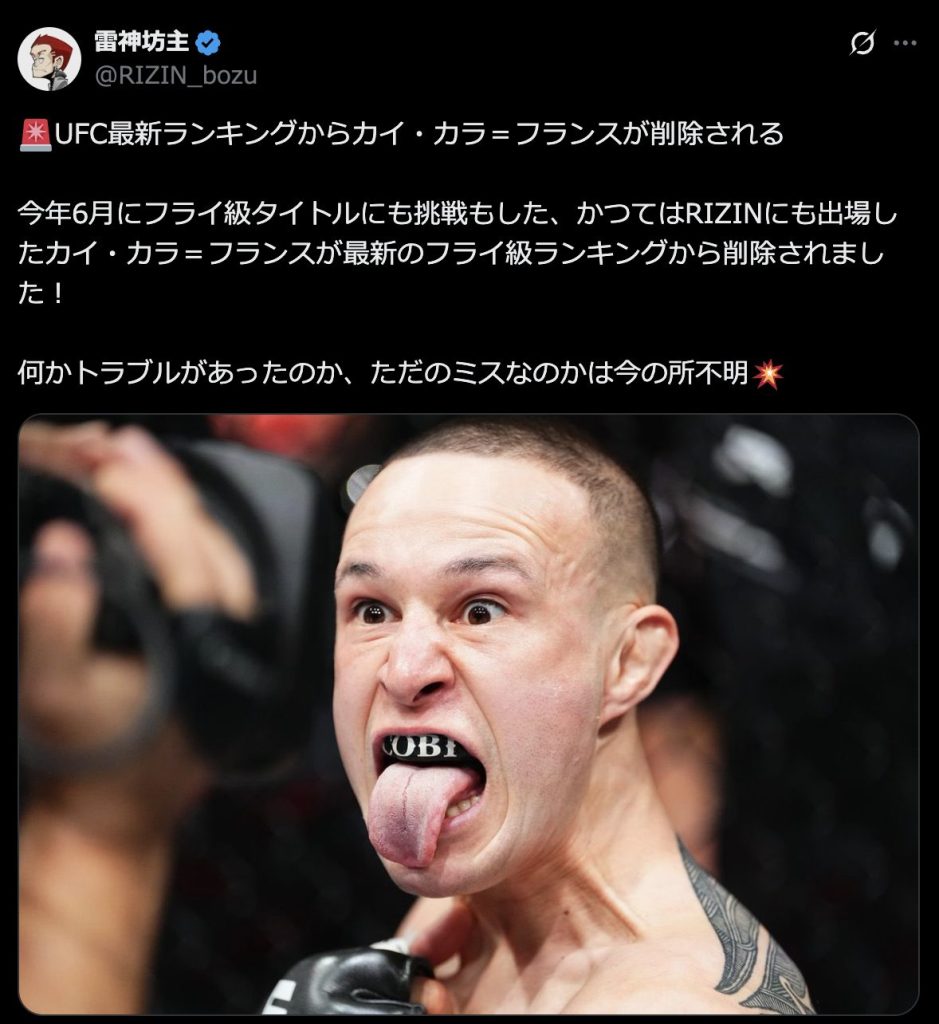
Task: Click the fighter's outstretched tongue in photo
Action: [409, 813]
